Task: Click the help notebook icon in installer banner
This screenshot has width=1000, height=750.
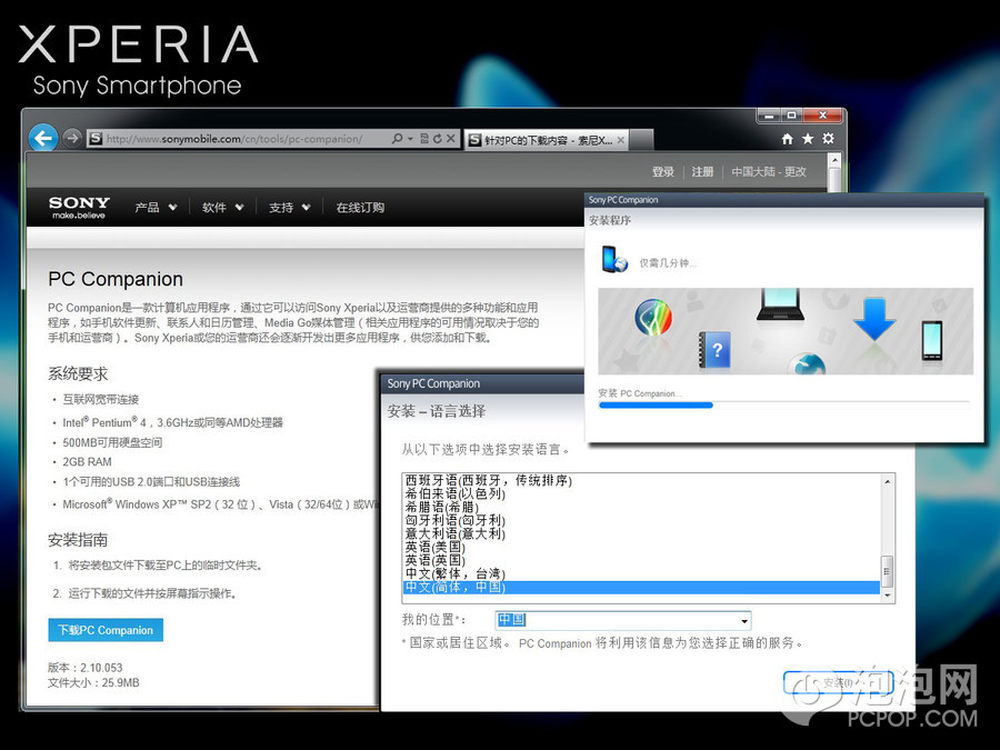Action: pos(714,349)
